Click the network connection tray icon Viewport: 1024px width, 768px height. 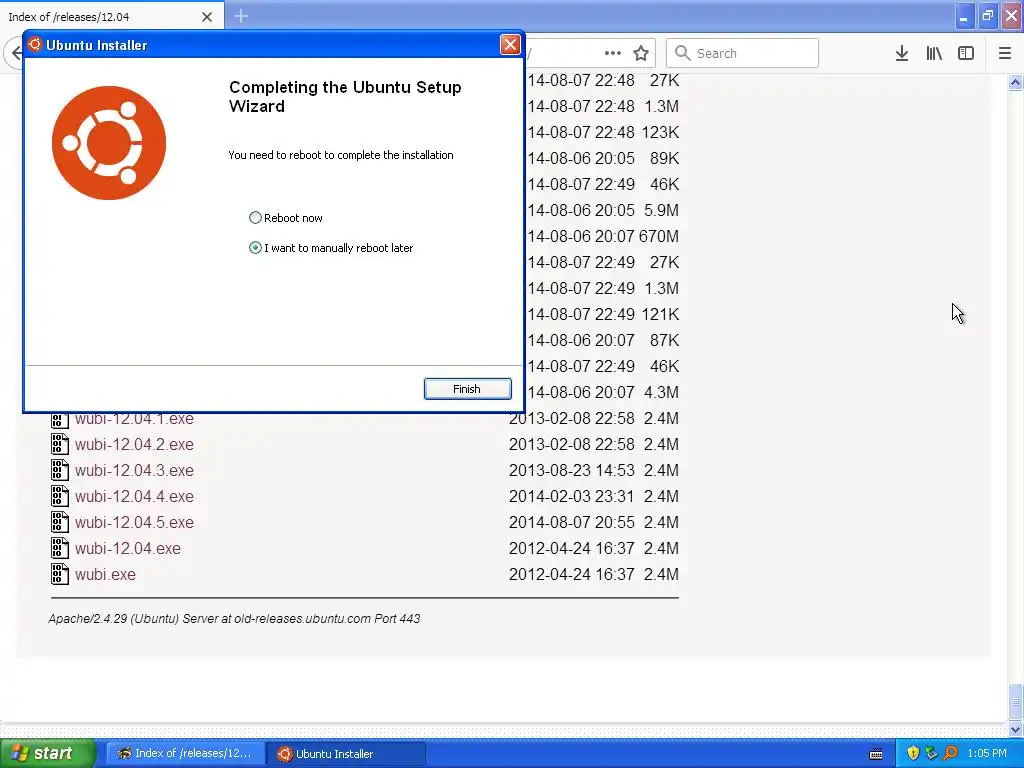tap(931, 754)
